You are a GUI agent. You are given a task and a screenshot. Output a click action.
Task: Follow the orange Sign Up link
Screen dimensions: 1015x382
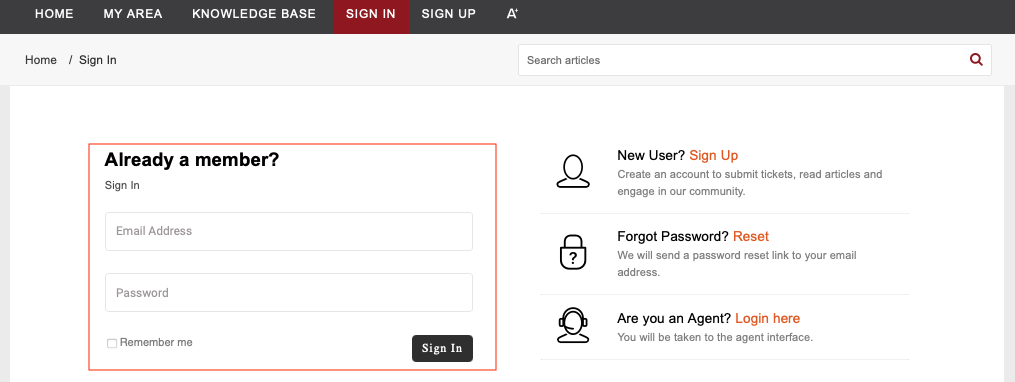point(713,155)
